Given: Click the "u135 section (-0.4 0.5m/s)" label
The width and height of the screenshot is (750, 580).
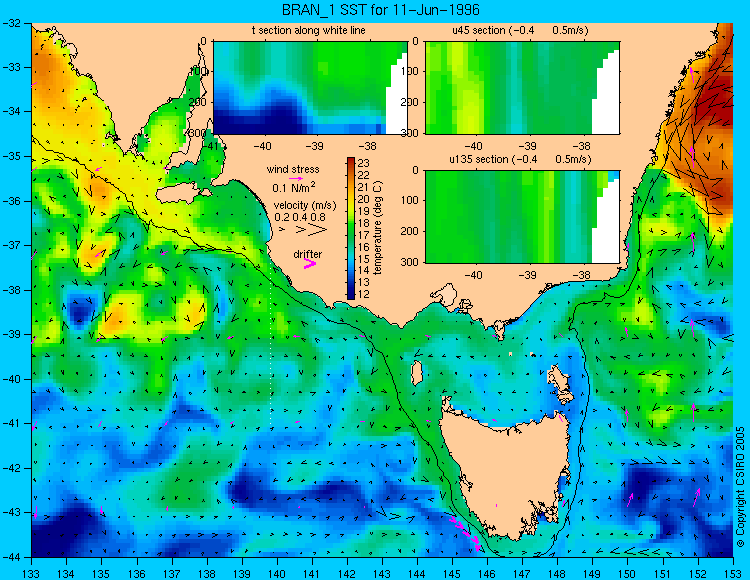Looking at the screenshot, I should click(x=520, y=159).
